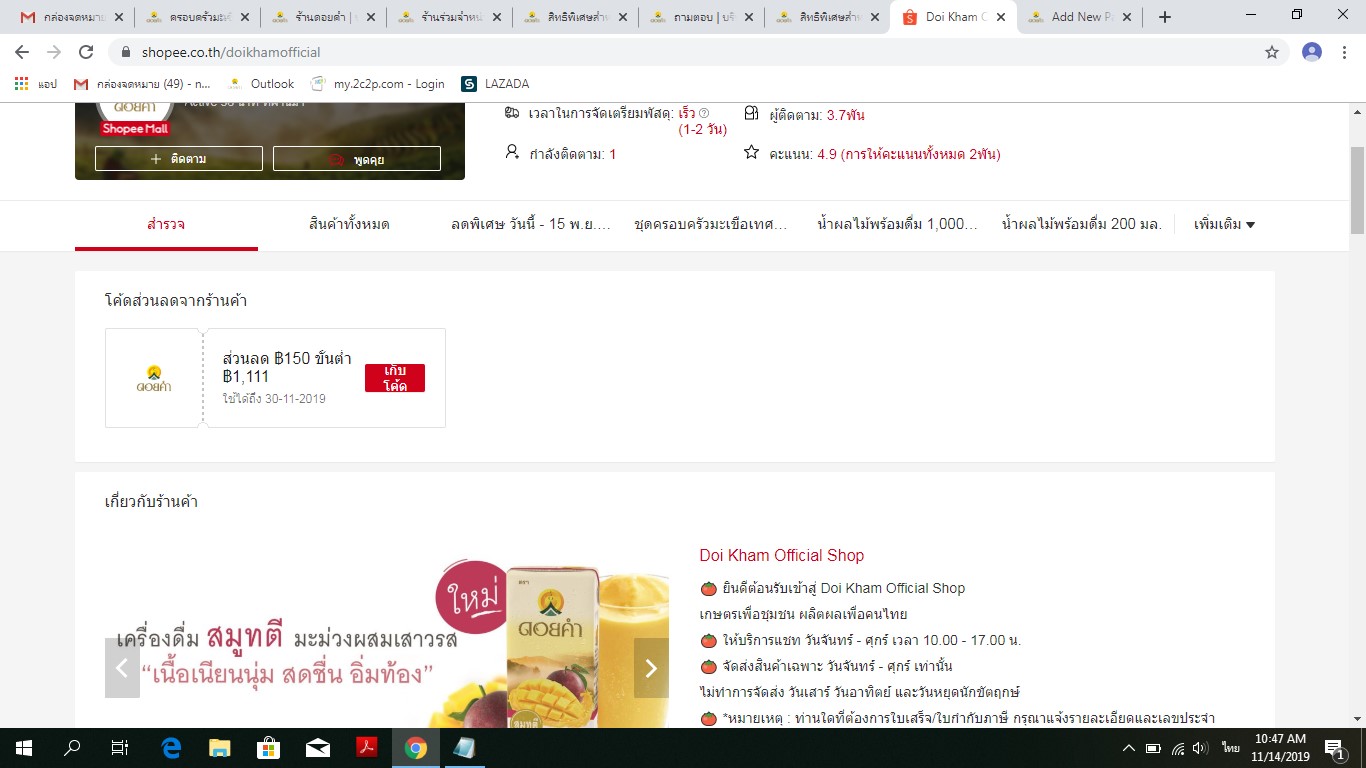Open ชุดครอบครัวมะเขือเทศ category tab
Screen dimensions: 1366x768
tap(711, 224)
